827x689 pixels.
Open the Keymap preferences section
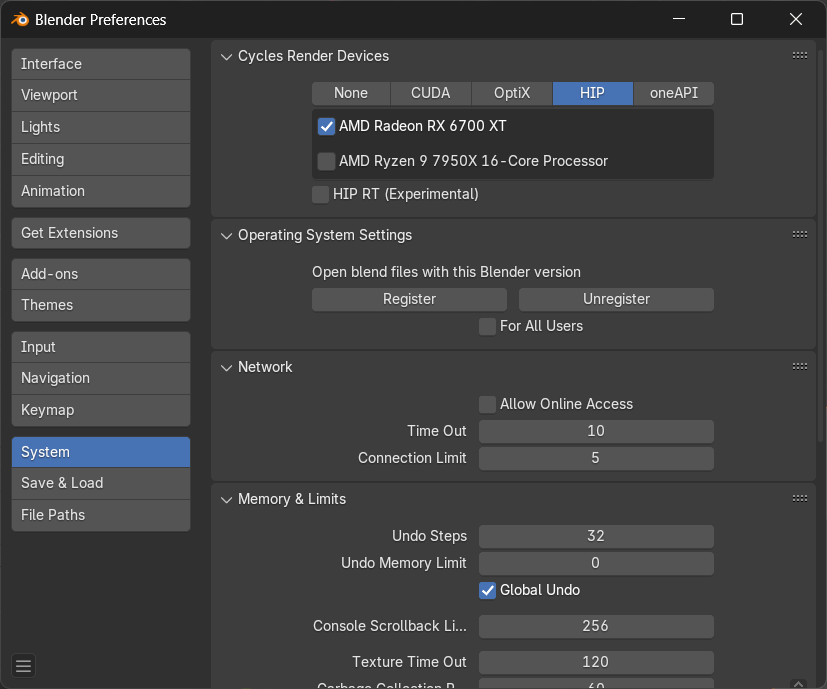coord(101,410)
